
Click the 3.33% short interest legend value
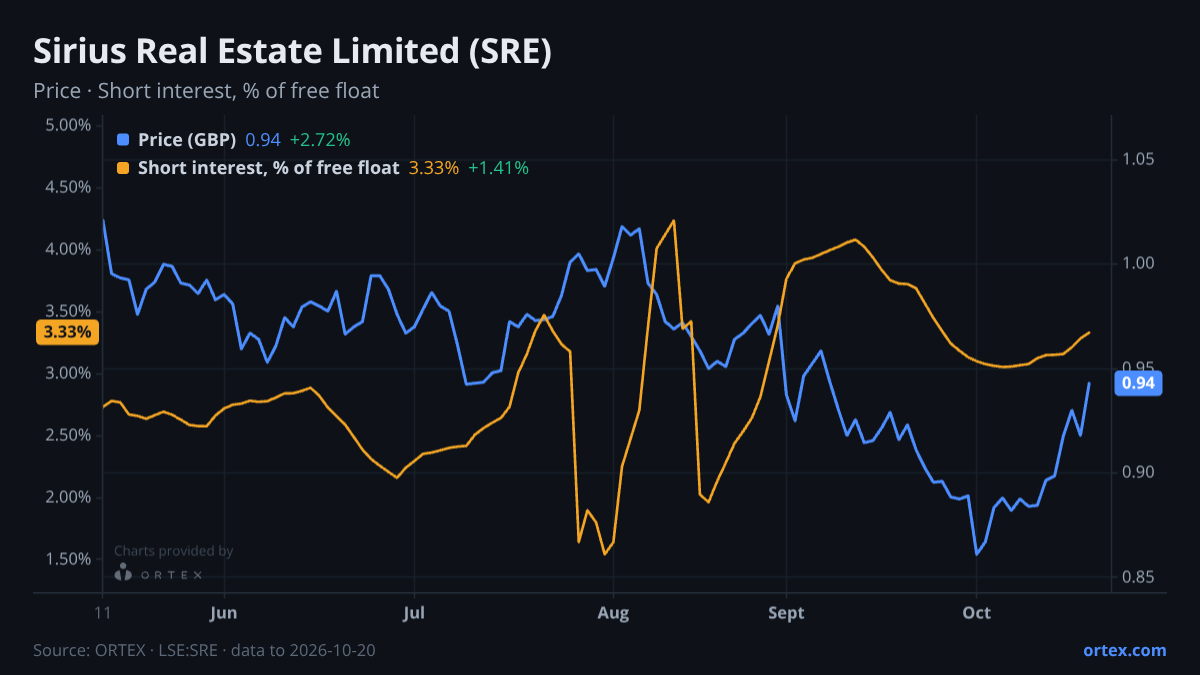pyautogui.click(x=434, y=168)
